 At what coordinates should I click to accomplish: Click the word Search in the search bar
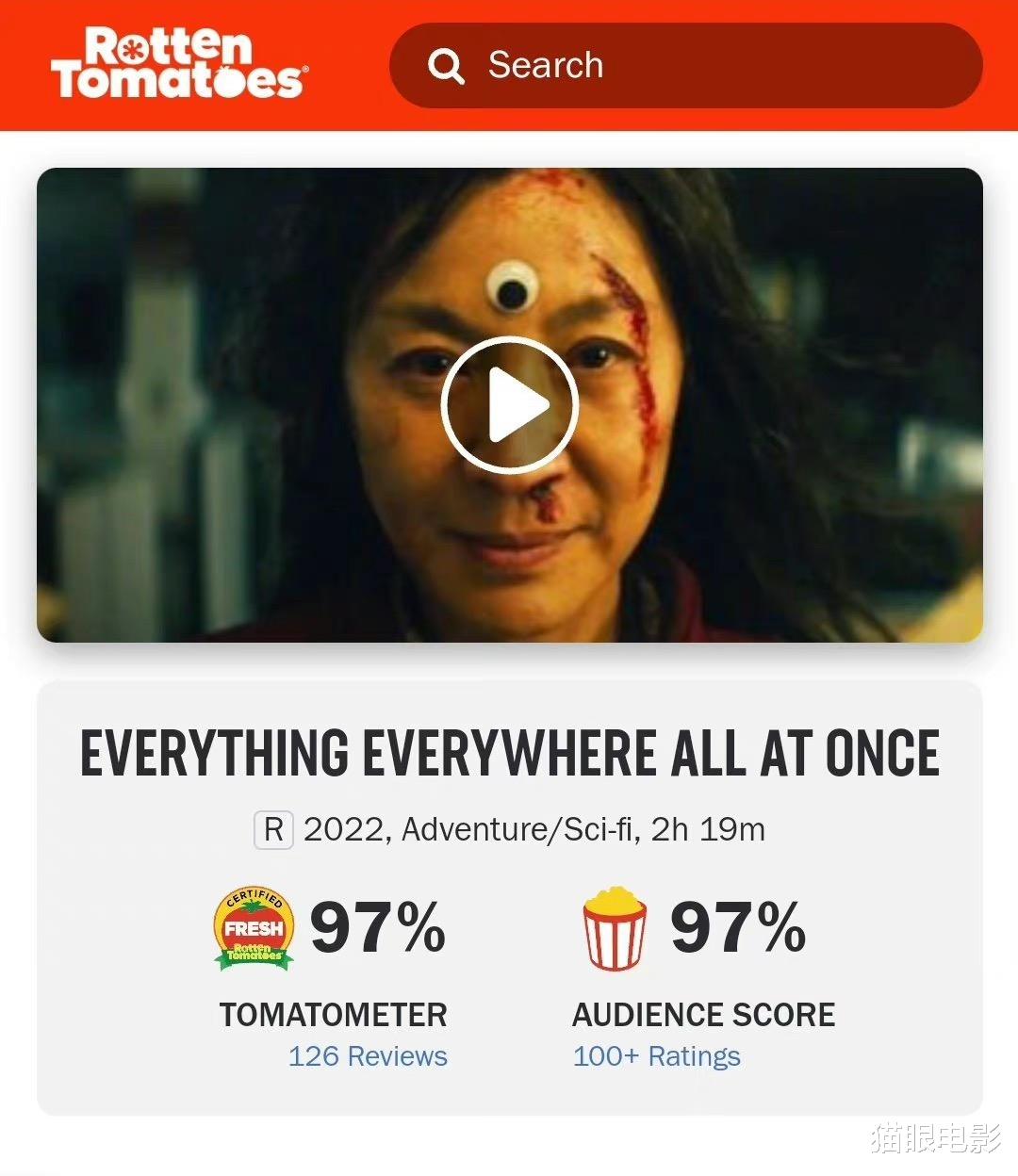[546, 65]
